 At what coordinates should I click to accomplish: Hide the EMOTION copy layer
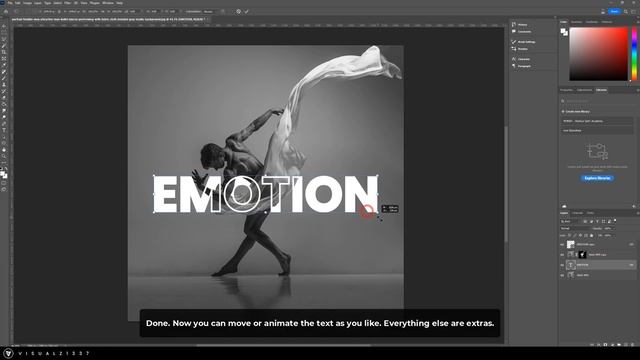[x=562, y=244]
